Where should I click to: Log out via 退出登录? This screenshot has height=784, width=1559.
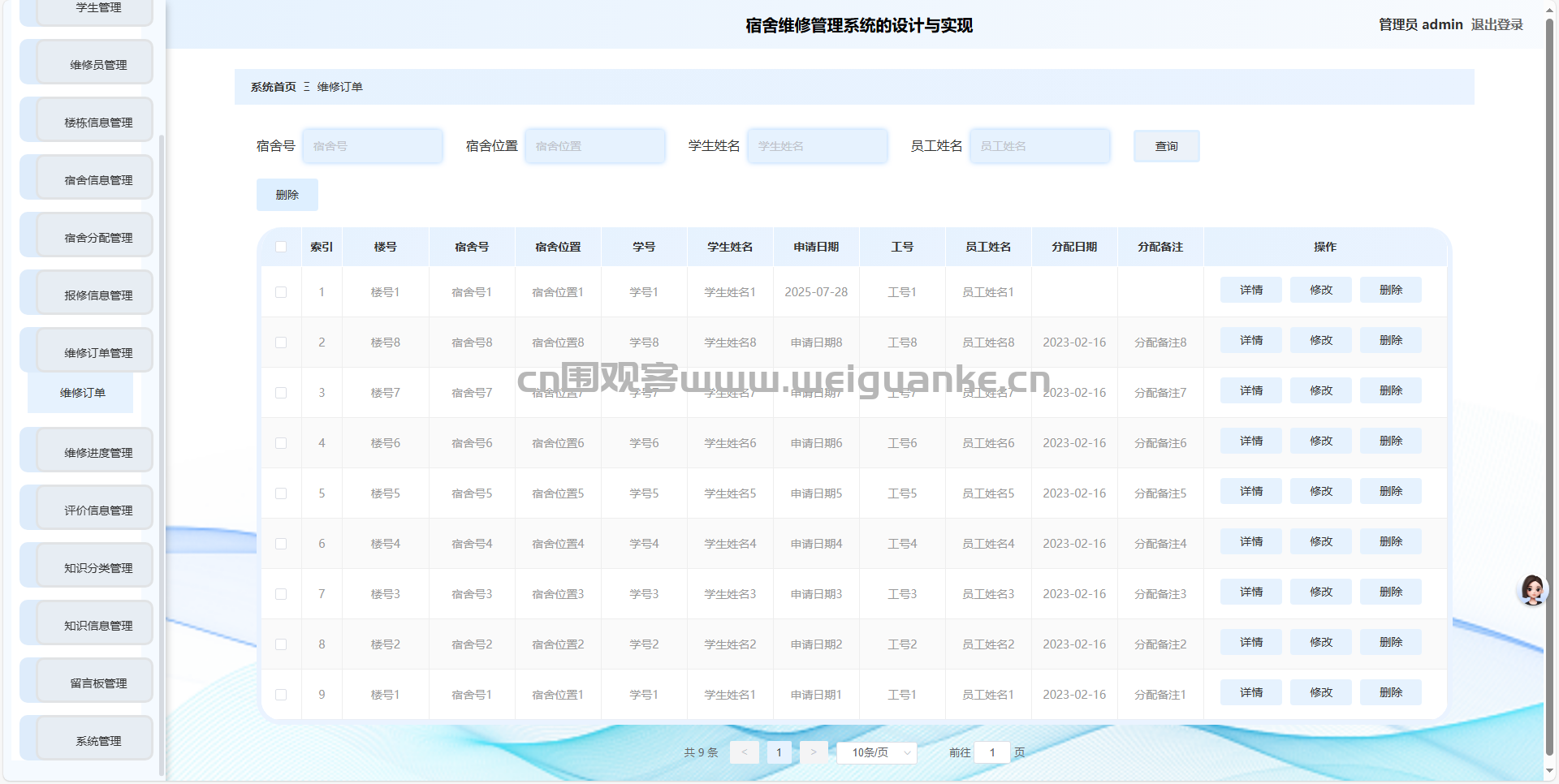1496,24
